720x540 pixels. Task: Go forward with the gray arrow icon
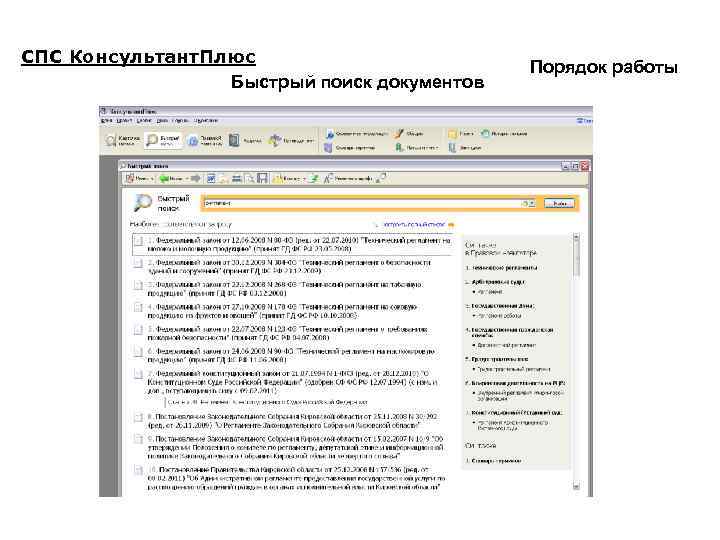(196, 178)
